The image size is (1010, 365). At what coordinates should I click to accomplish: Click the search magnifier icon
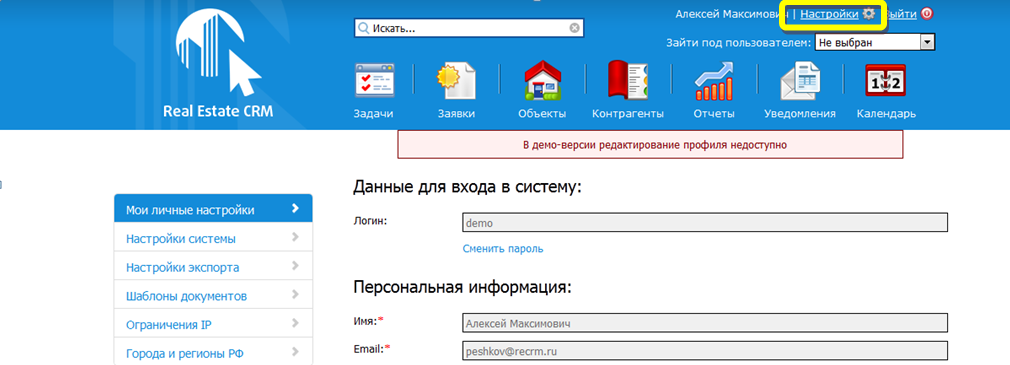coord(363,28)
